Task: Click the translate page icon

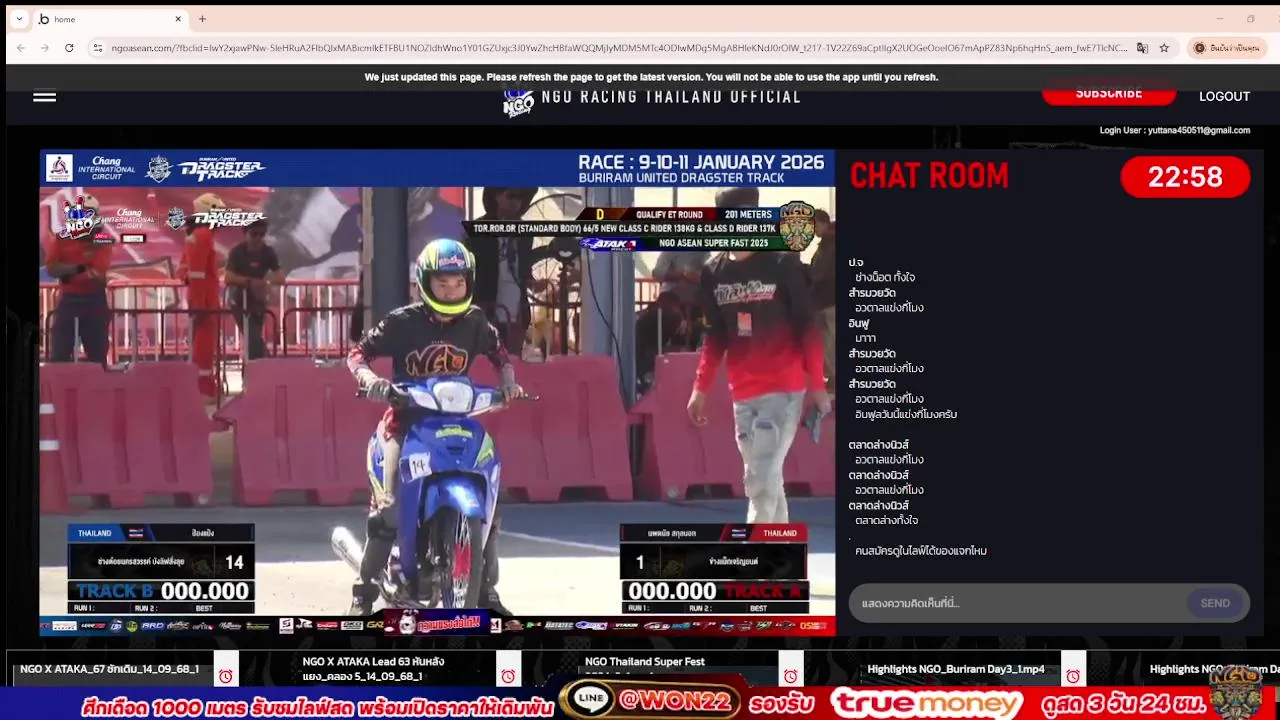Action: [1142, 48]
